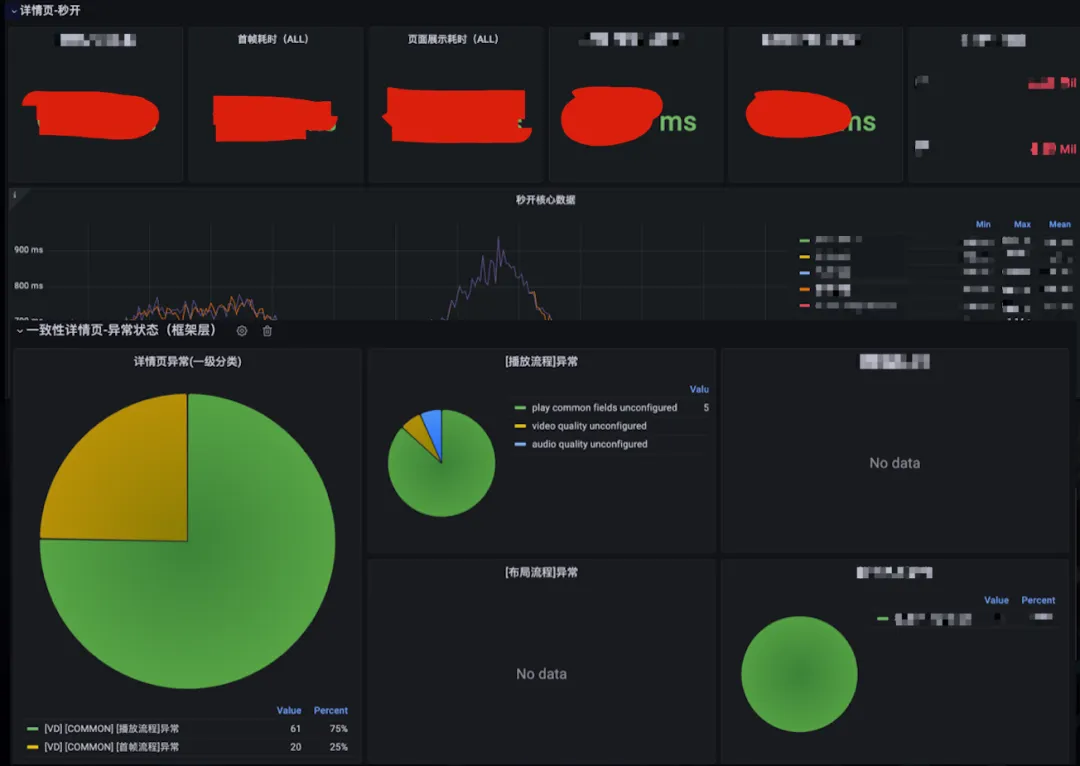Open the [播放流程]异常 panel title menu
The width and height of the screenshot is (1080, 766).
(x=541, y=362)
